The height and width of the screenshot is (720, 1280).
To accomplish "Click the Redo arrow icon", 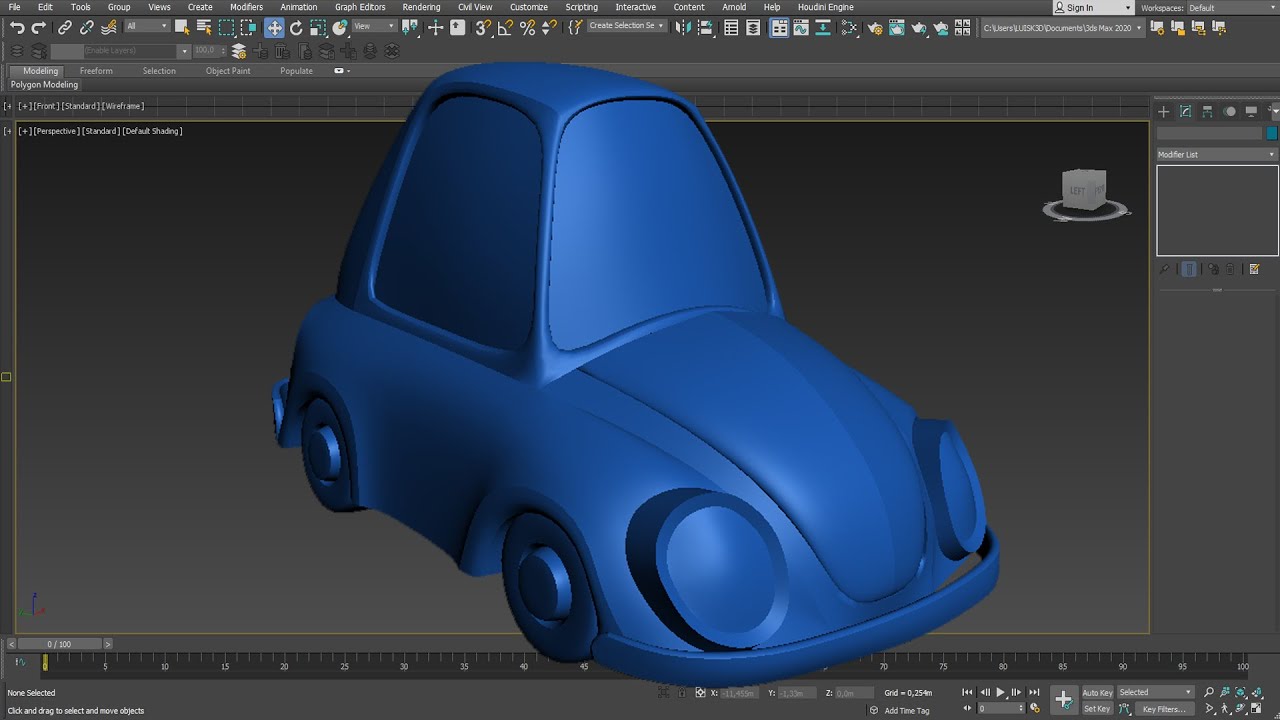I will (38, 28).
